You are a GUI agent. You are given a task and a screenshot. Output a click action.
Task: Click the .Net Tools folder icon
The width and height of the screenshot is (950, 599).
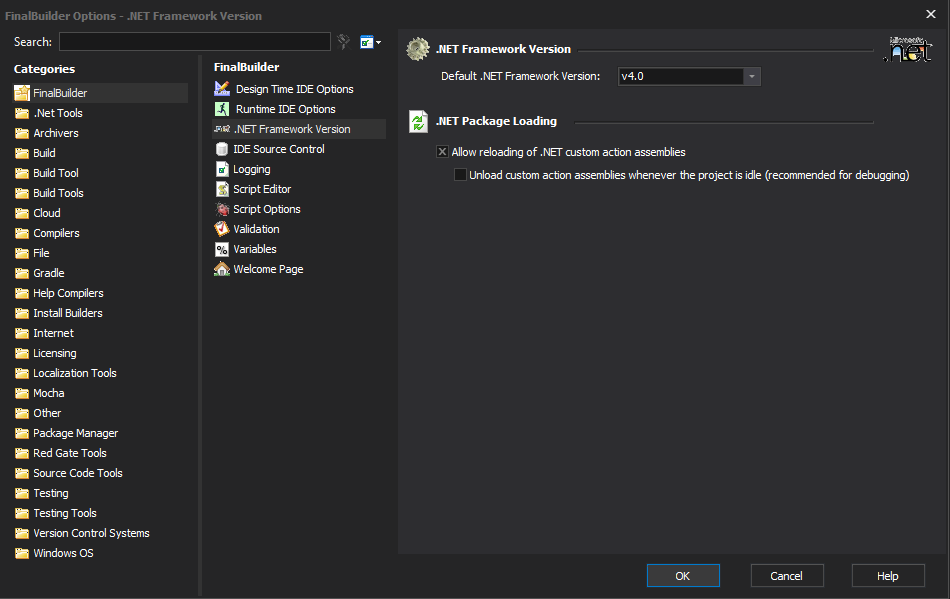pos(22,113)
